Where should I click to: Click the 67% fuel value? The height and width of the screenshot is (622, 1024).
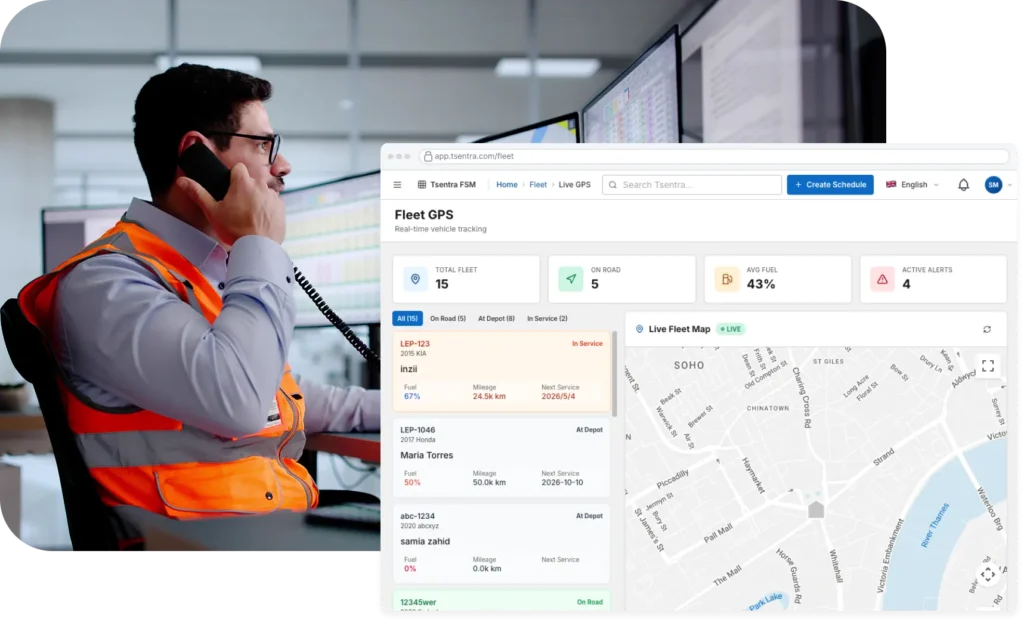point(412,397)
